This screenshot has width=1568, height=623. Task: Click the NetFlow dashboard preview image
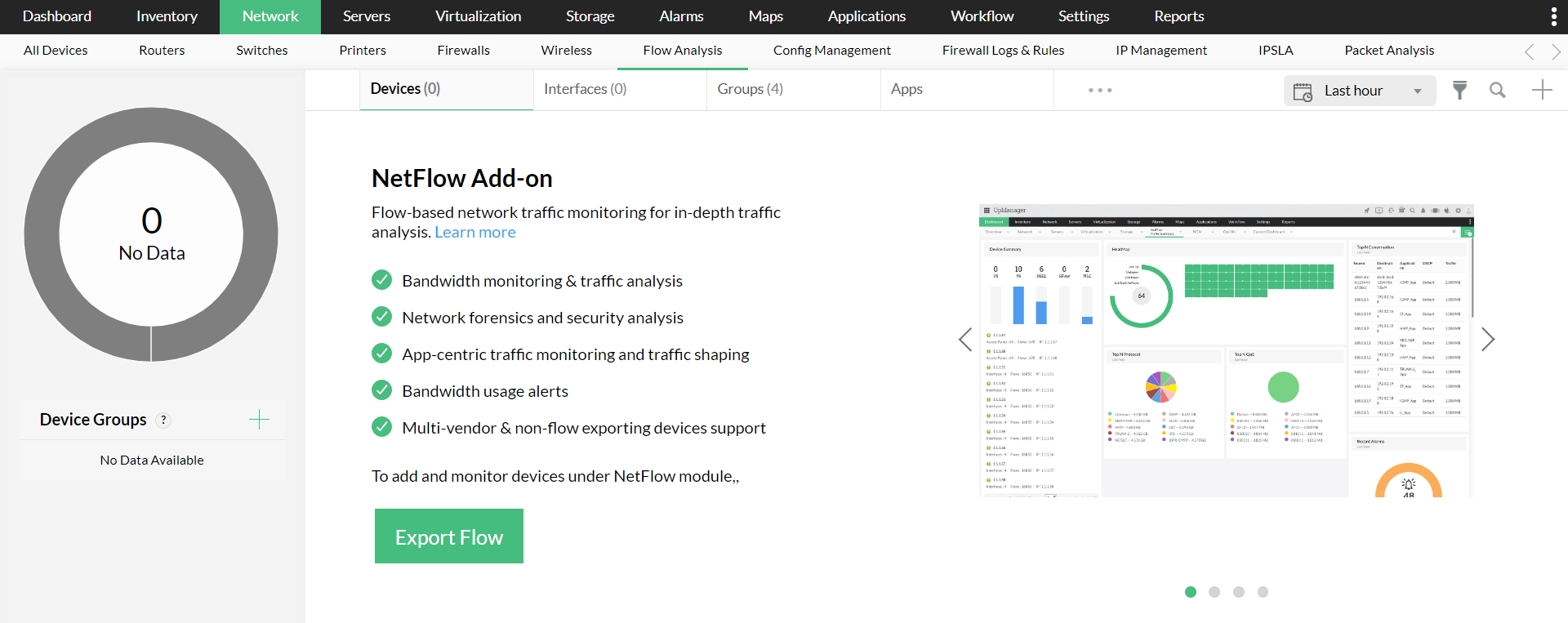point(1227,350)
